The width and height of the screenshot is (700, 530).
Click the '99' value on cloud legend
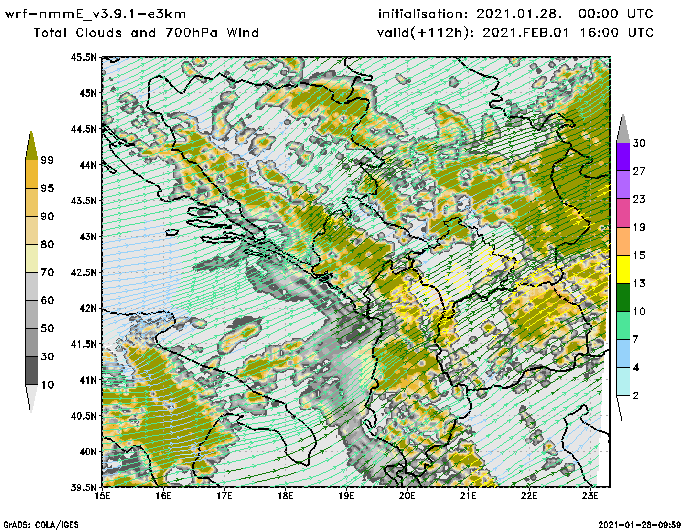click(x=47, y=160)
